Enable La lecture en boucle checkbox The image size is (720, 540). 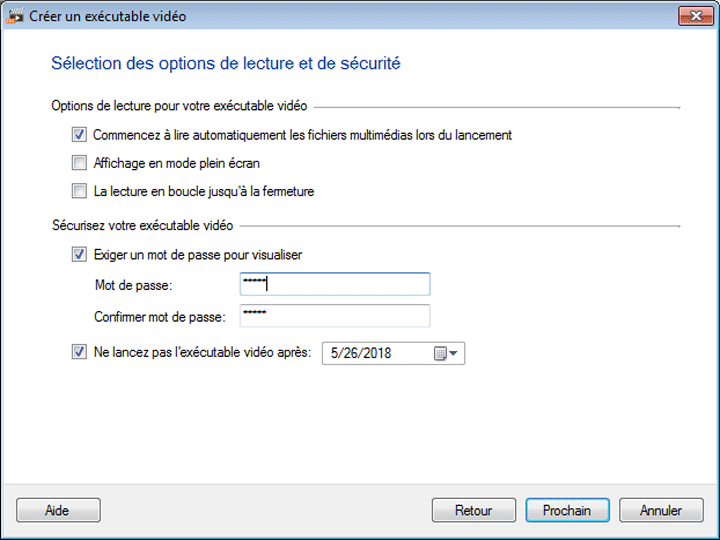click(x=80, y=191)
